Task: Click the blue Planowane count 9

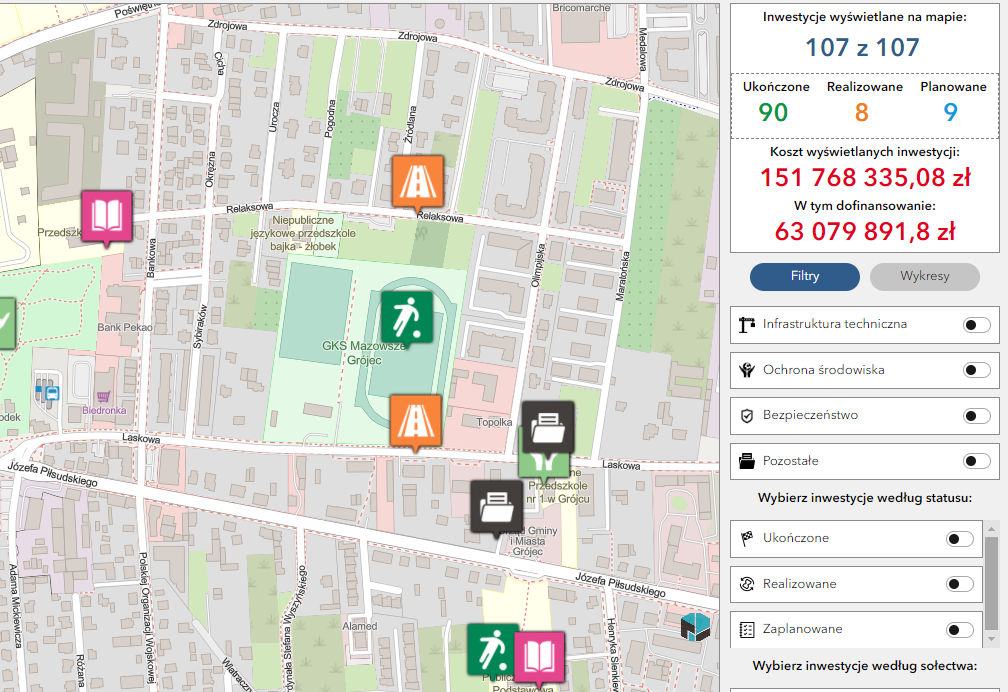Action: 950,113
